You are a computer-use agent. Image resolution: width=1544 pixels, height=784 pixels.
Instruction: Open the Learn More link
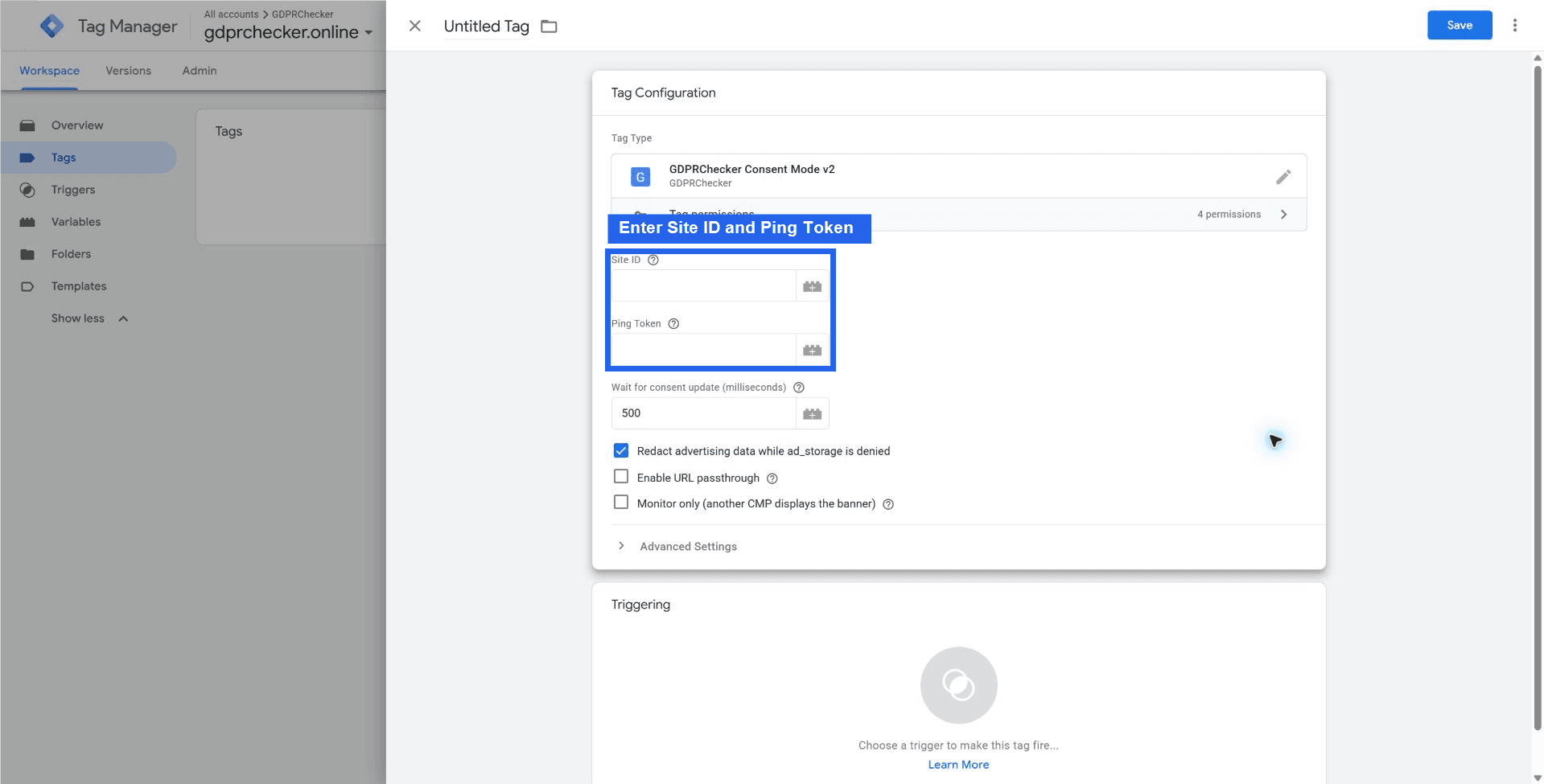point(958,765)
